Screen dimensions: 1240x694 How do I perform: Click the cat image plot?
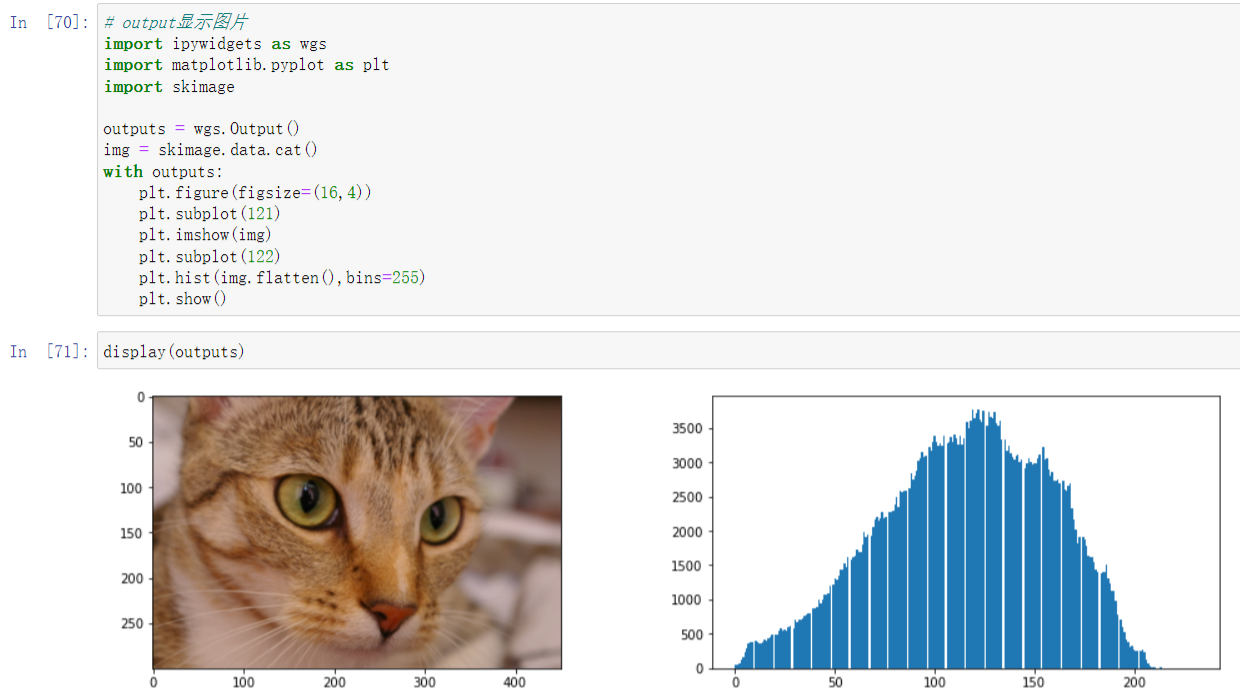[357, 532]
